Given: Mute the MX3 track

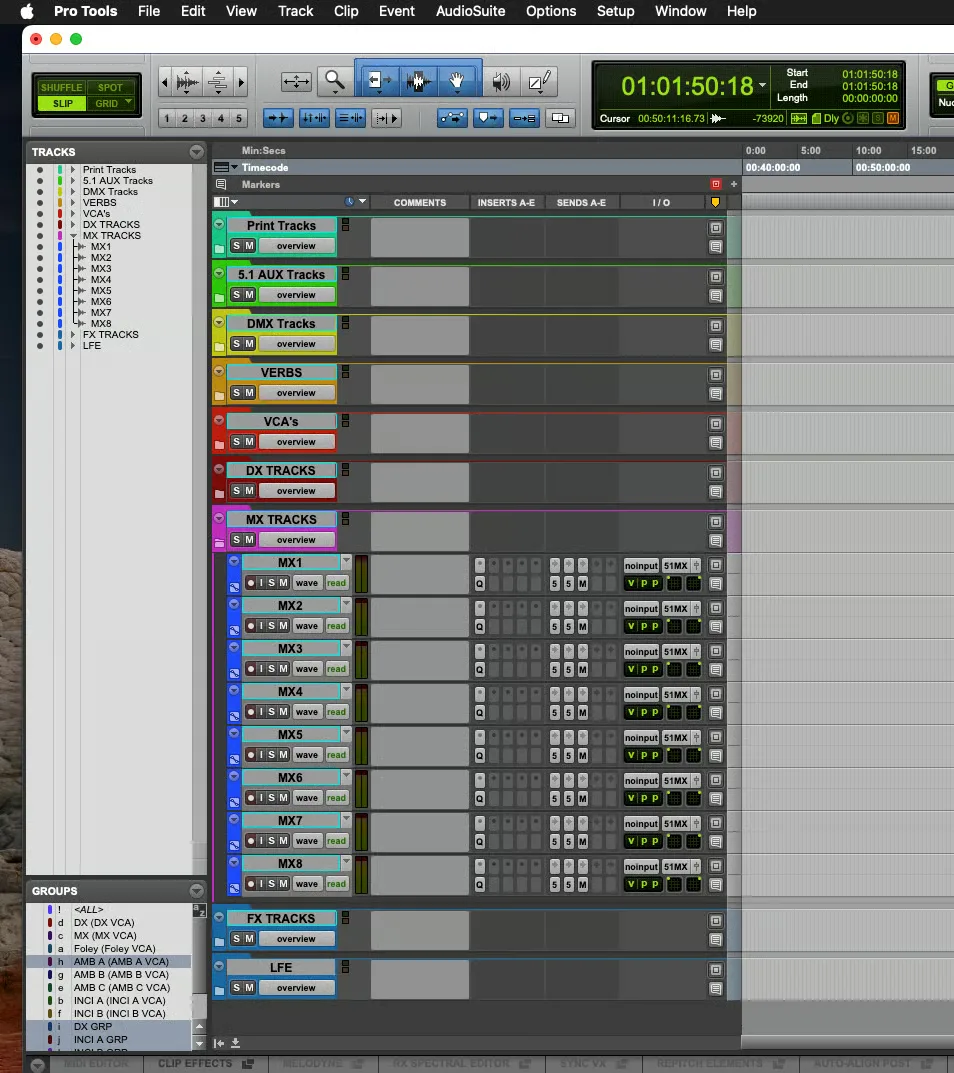Looking at the screenshot, I should tap(283, 669).
